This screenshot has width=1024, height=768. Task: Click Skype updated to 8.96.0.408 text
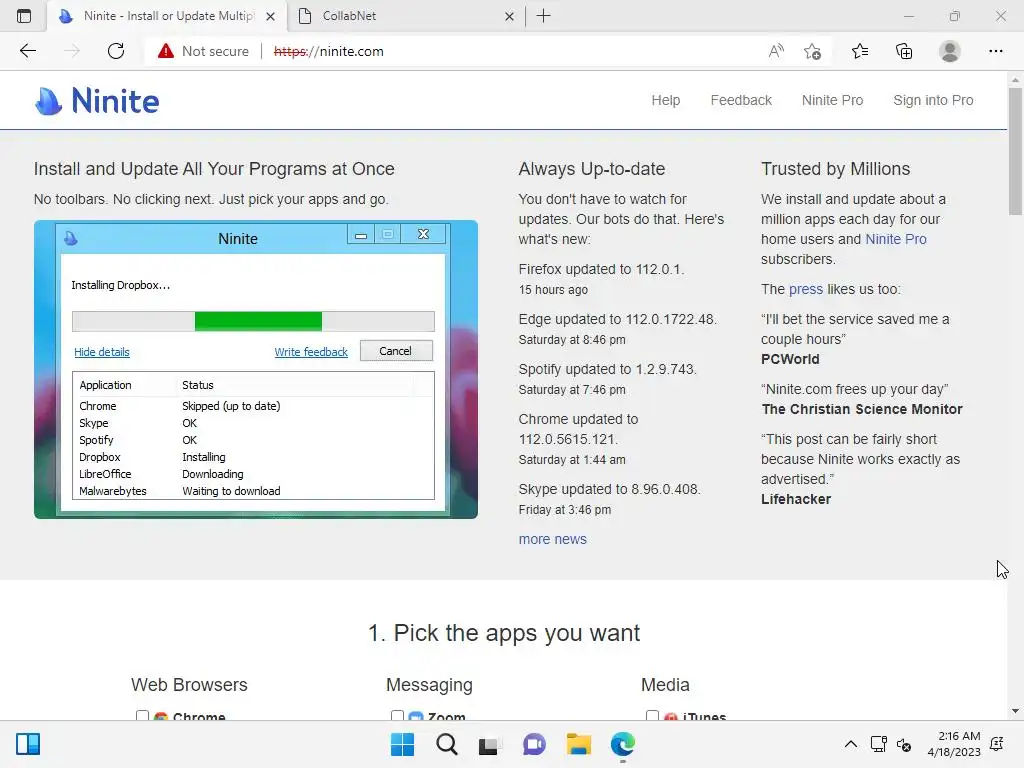[x=609, y=489]
